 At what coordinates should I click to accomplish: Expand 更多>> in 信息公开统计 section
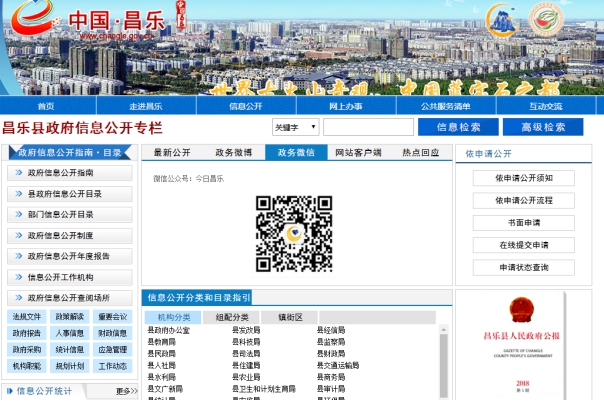[125, 391]
